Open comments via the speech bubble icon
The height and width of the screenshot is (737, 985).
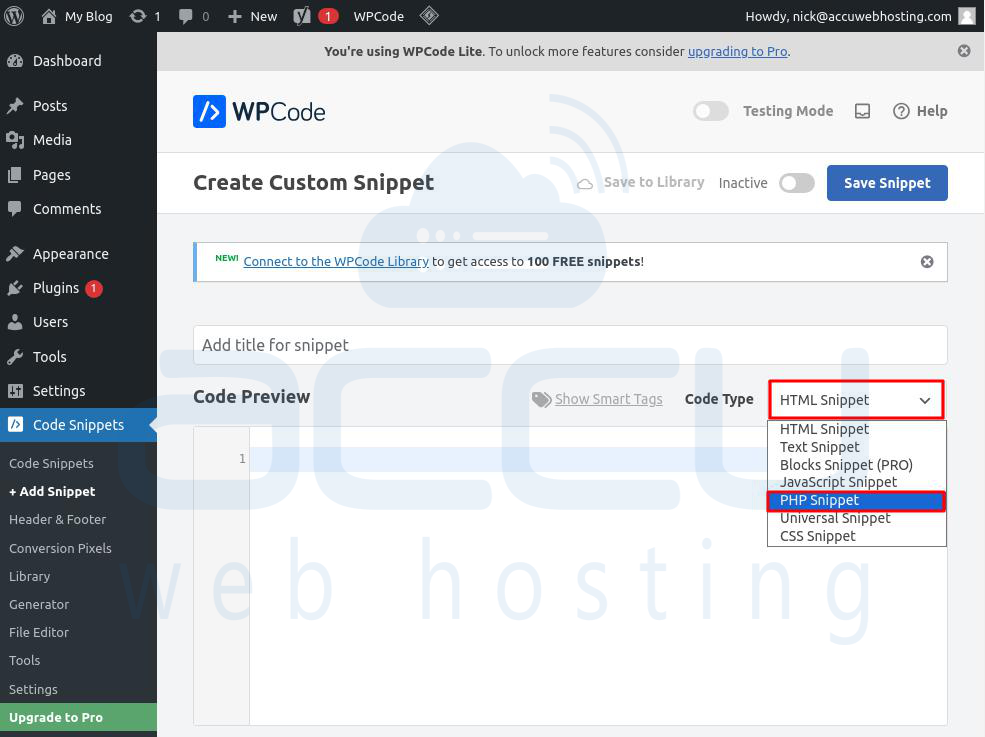(x=186, y=15)
